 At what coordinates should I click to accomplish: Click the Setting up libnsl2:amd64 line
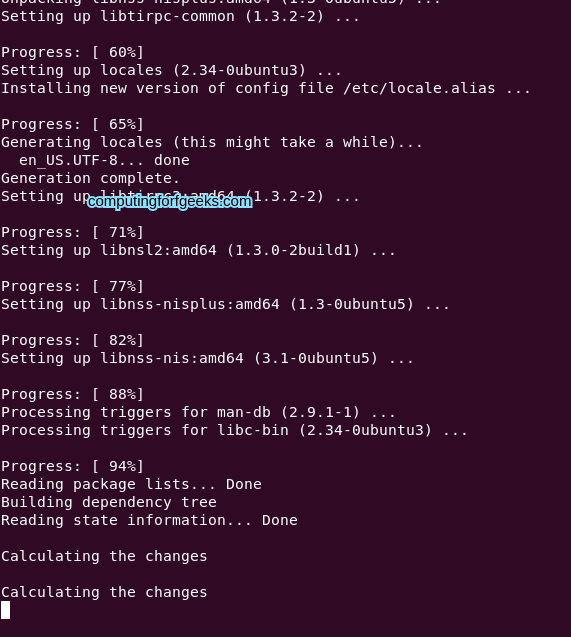[198, 250]
